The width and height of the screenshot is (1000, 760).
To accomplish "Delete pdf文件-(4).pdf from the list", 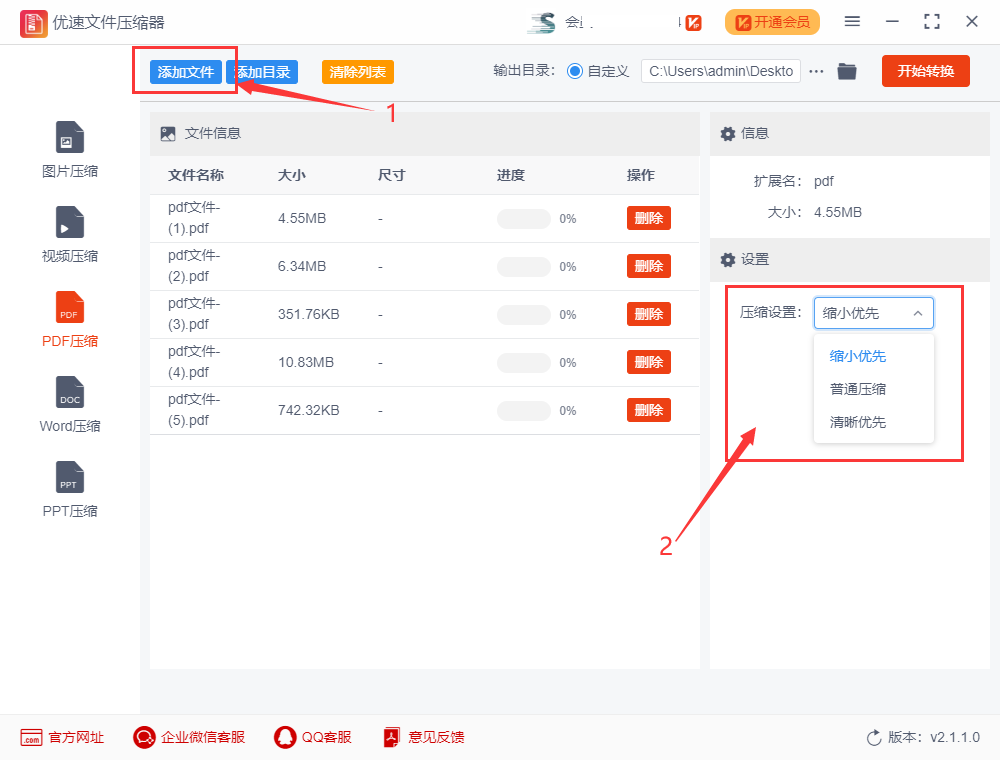I will 649,362.
